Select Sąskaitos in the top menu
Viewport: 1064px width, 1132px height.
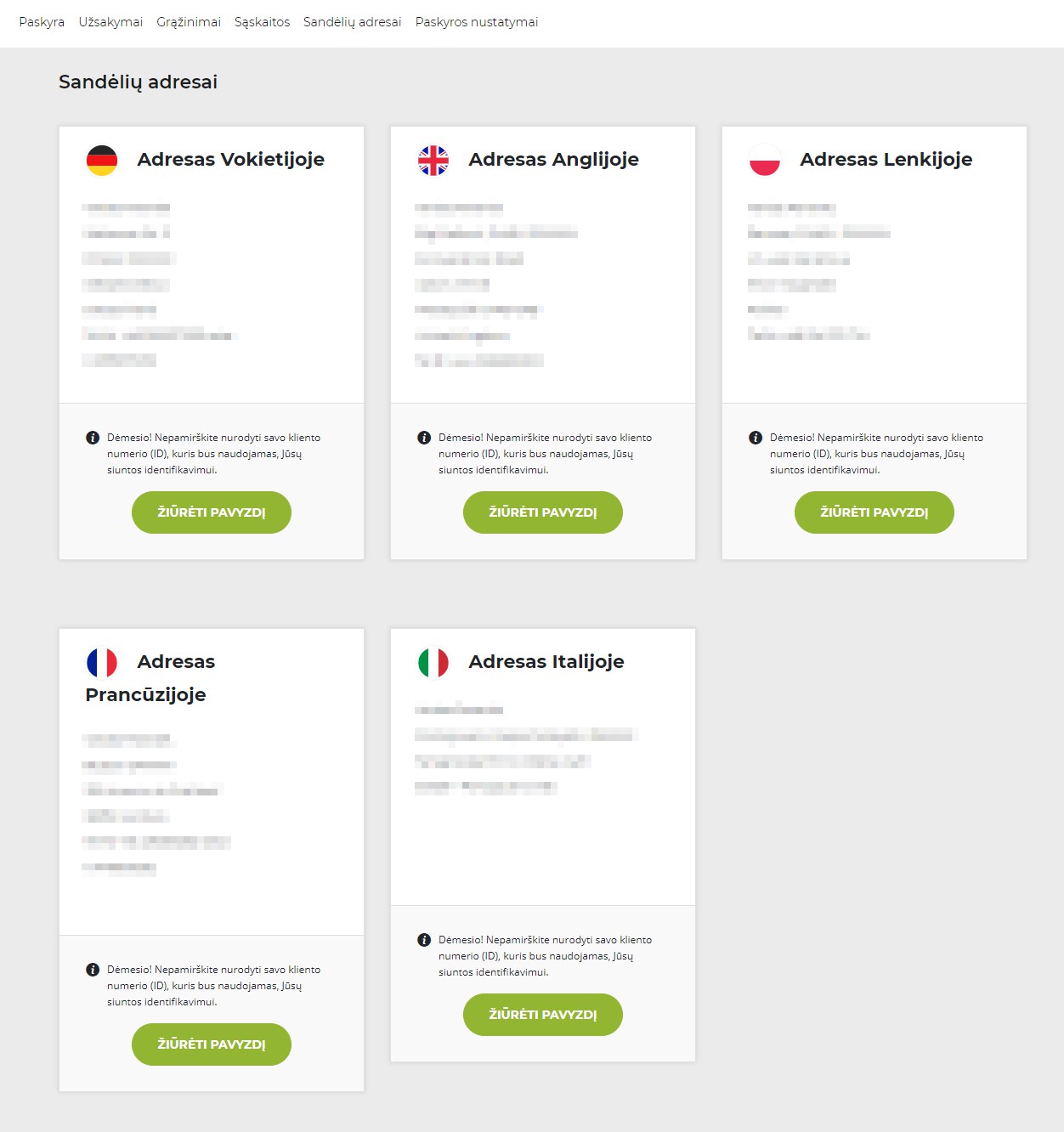pyautogui.click(x=262, y=22)
